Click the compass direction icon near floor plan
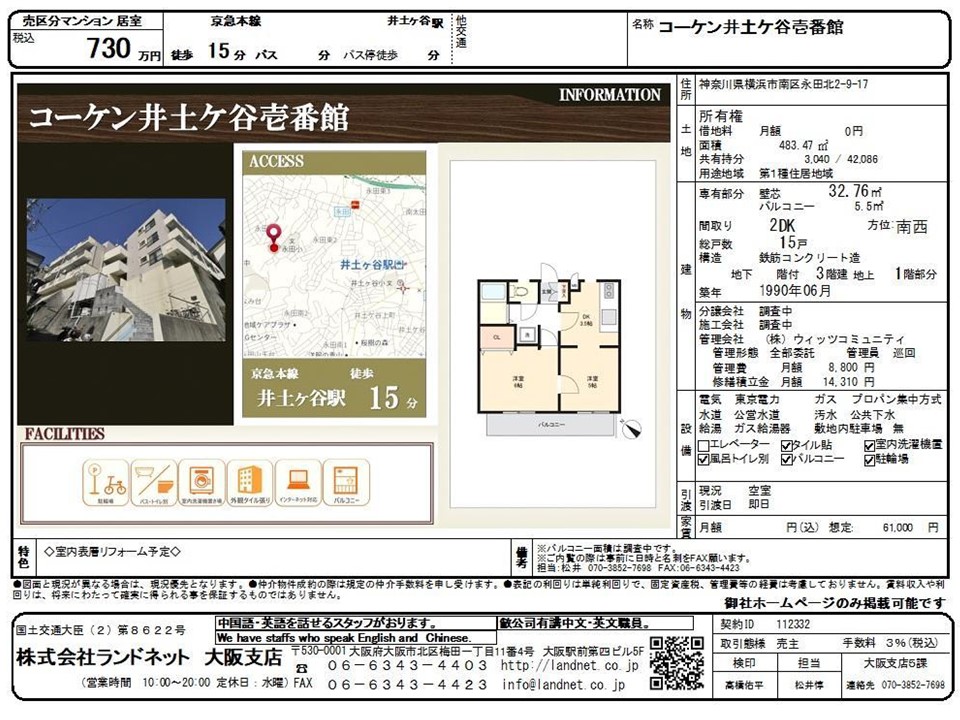The height and width of the screenshot is (720, 960). click(x=631, y=429)
